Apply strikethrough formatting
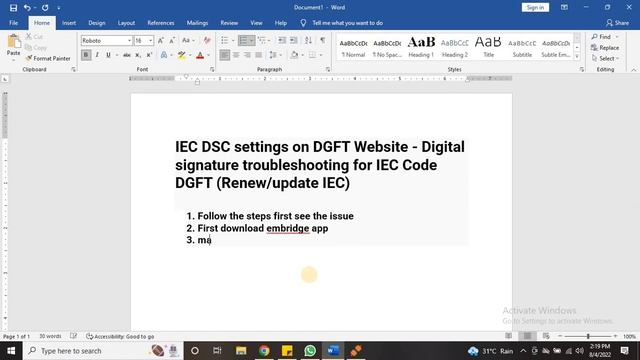The width and height of the screenshot is (640, 360). (127, 55)
